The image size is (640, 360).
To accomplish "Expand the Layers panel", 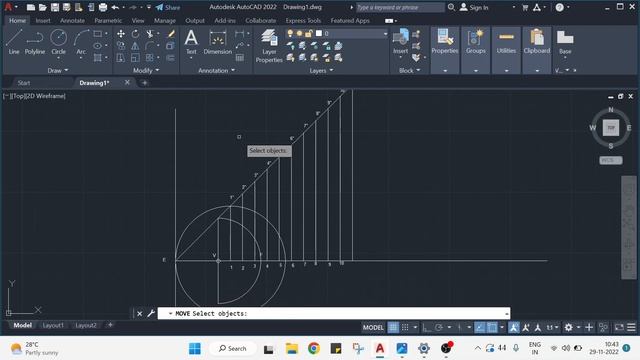I will point(321,71).
